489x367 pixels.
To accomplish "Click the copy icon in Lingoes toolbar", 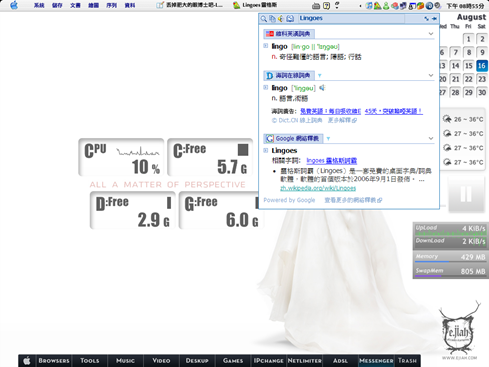I will pos(272,19).
